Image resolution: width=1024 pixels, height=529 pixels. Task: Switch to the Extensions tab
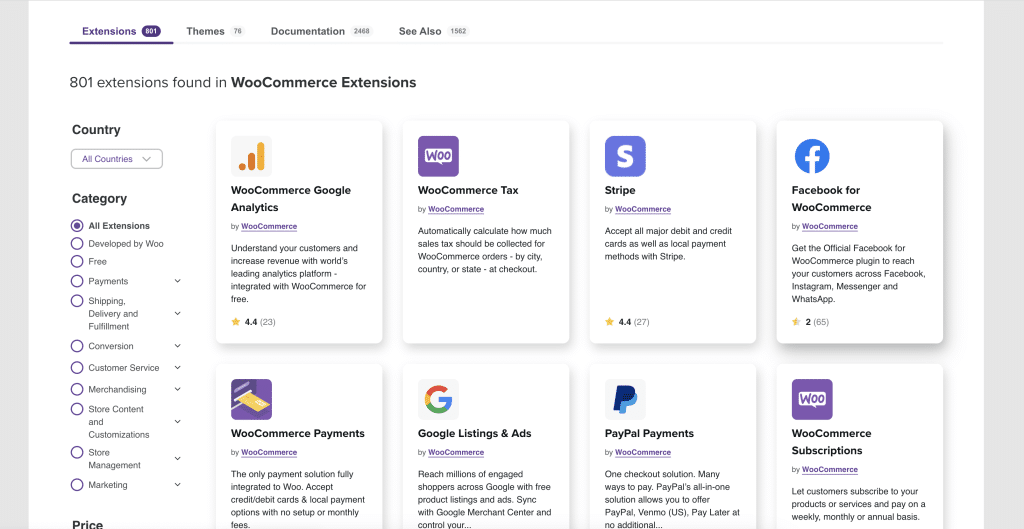click(121, 31)
